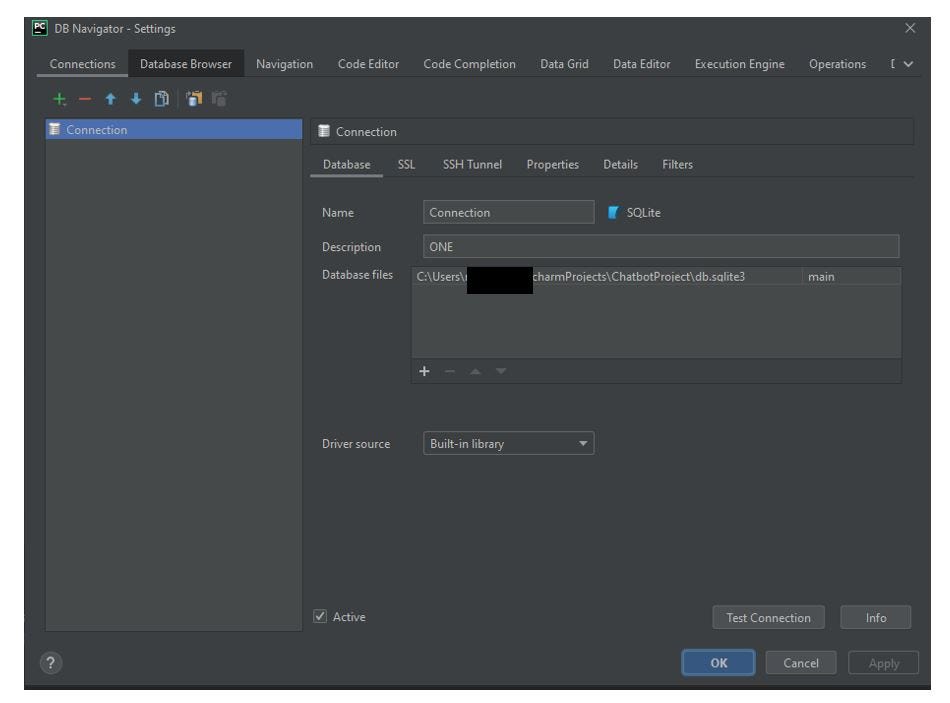Click the Test Connection button
This screenshot has height=703, width=950.
(x=768, y=618)
